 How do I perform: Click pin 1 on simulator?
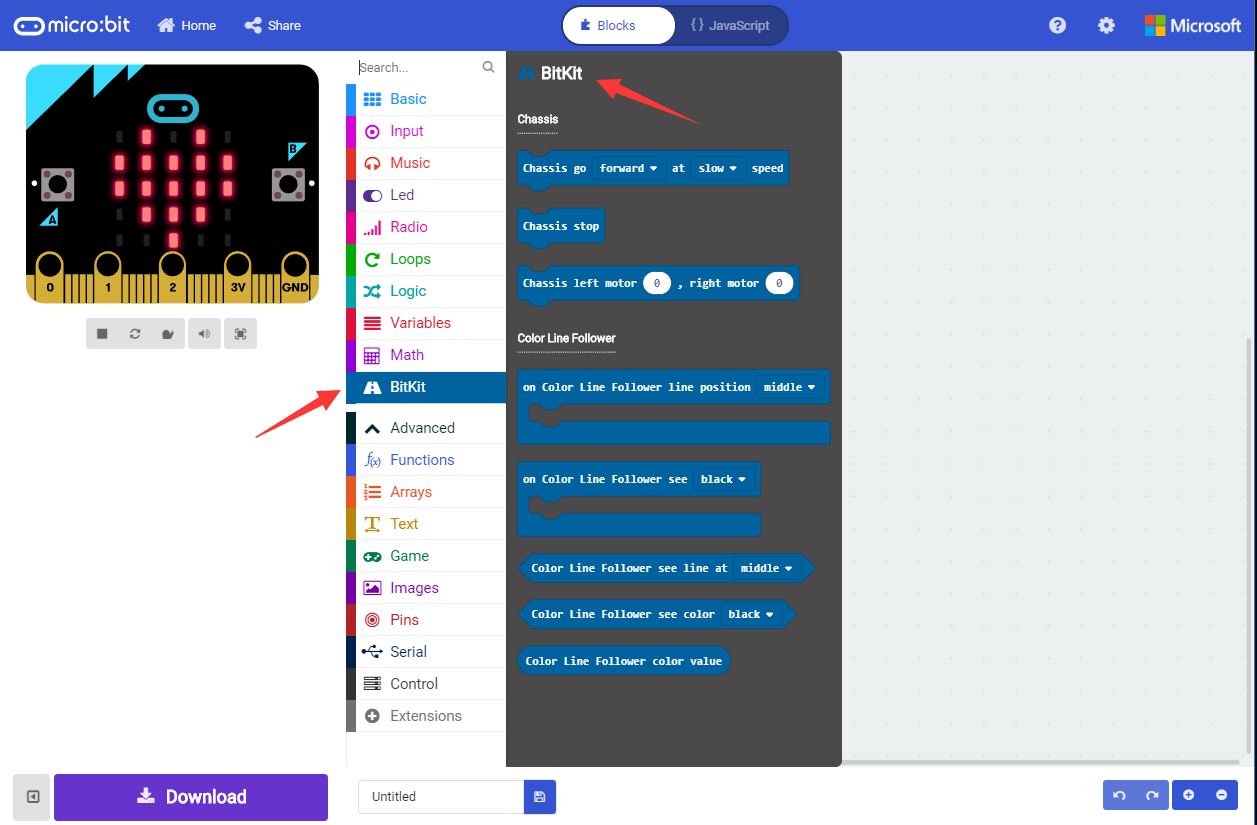[108, 277]
